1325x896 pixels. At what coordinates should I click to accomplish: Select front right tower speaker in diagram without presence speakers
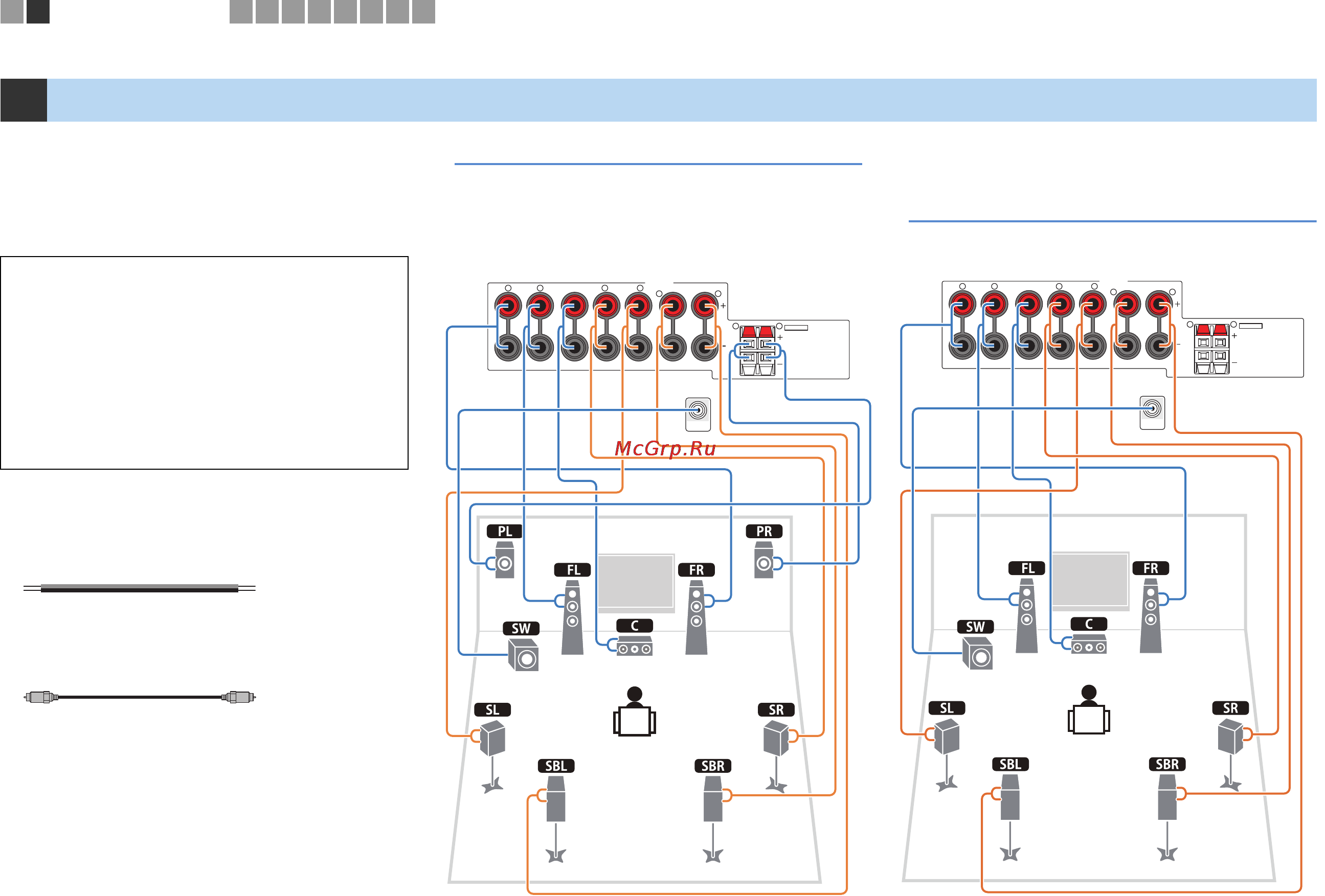pos(1151,616)
